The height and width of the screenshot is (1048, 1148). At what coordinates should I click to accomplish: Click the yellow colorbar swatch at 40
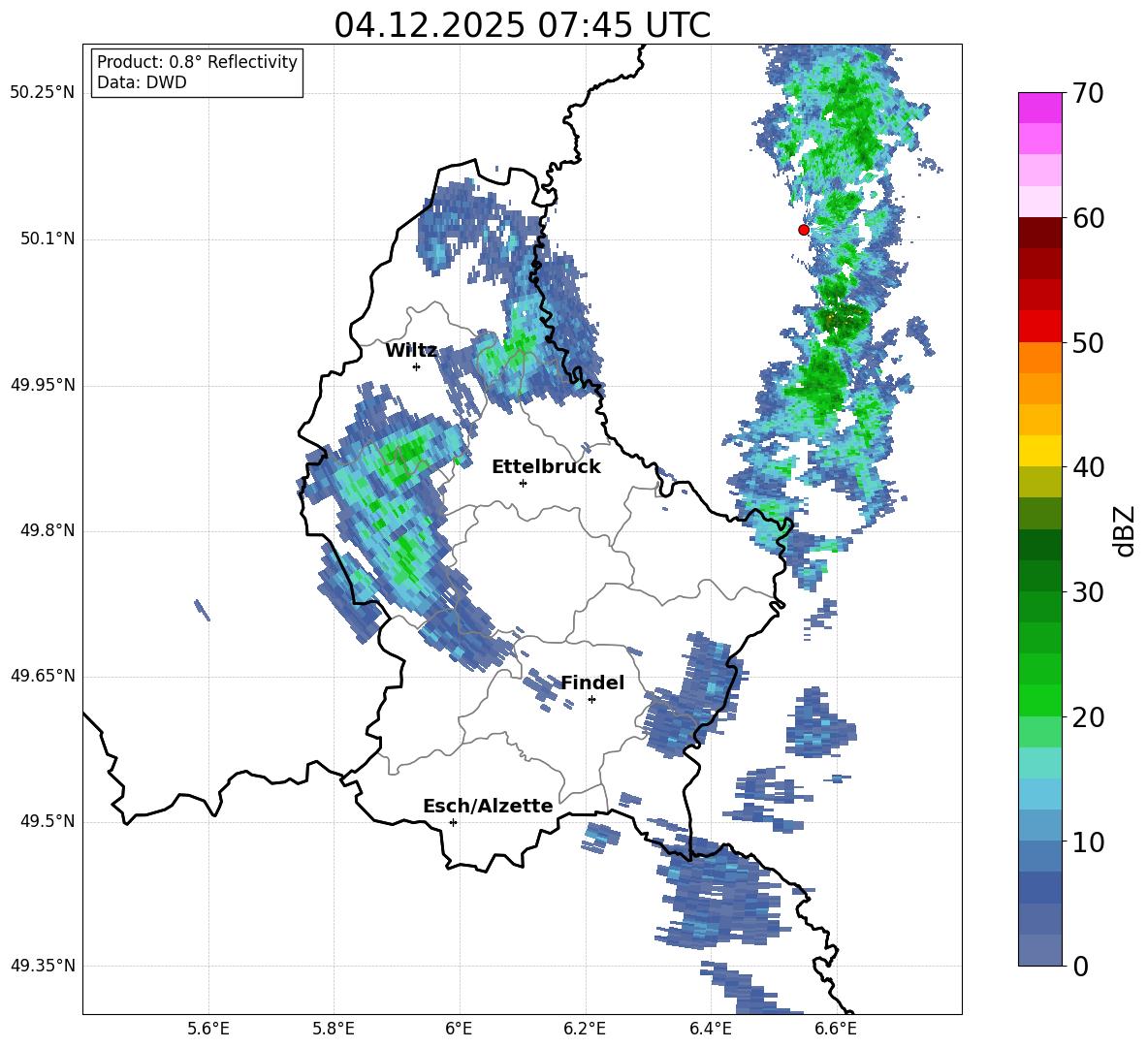click(x=1039, y=450)
